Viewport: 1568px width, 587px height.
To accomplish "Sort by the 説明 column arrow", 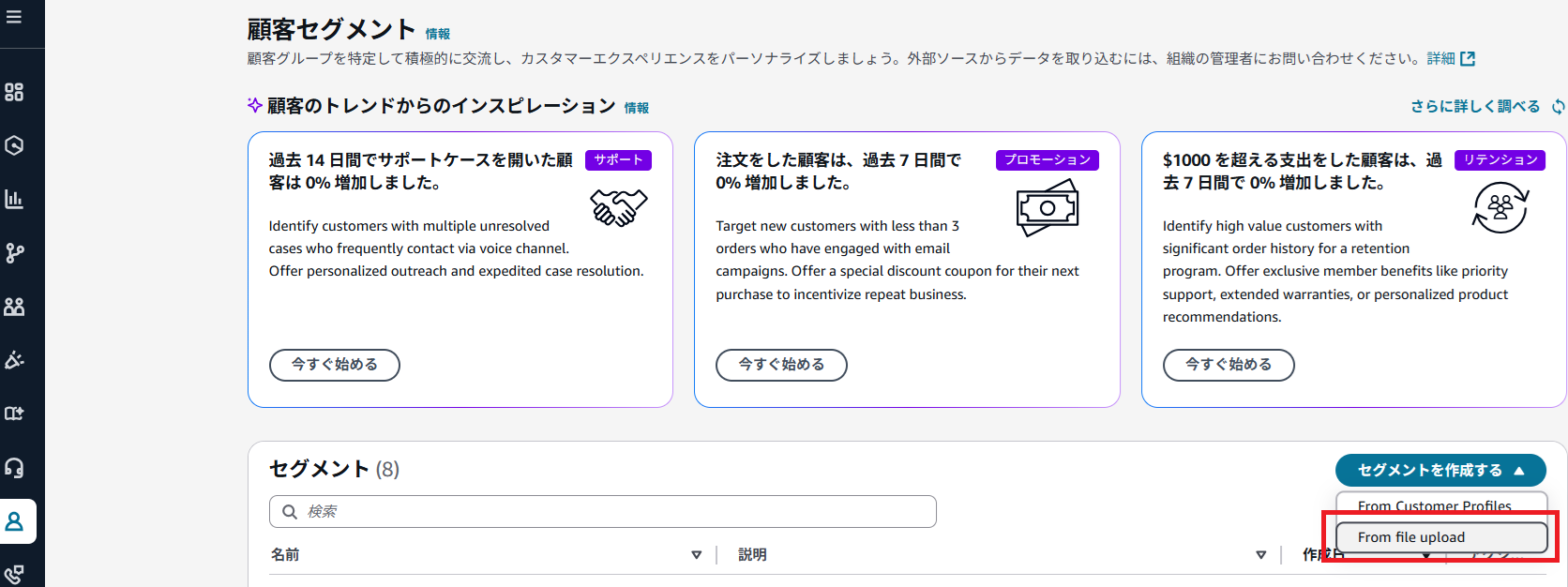I will [x=1260, y=555].
